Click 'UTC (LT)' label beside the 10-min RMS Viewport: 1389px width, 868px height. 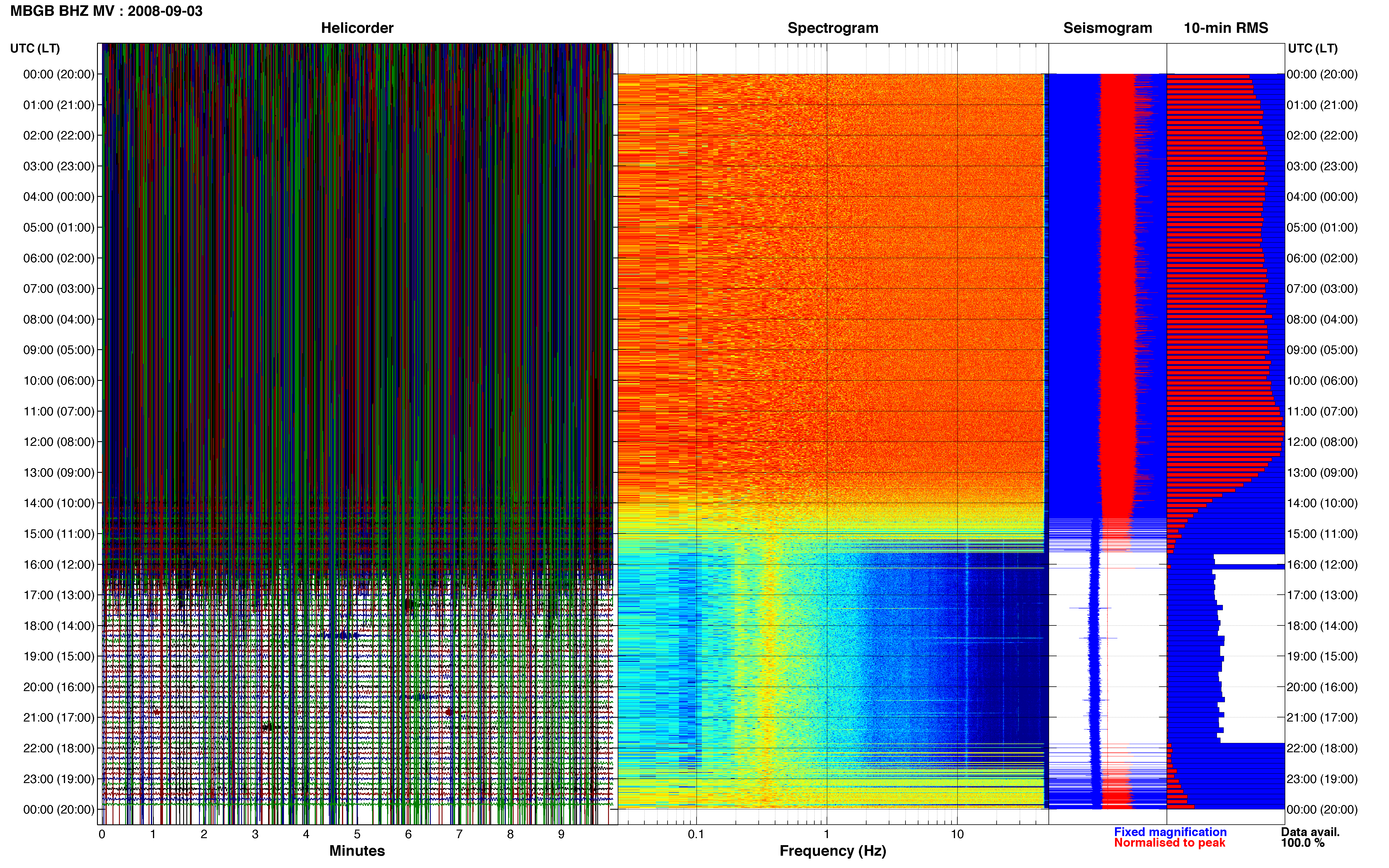pyautogui.click(x=1313, y=48)
